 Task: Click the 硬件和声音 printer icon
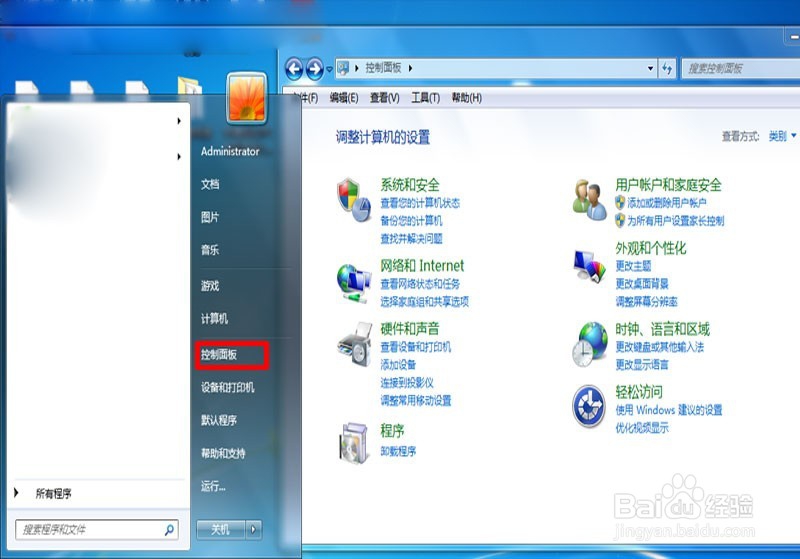pos(355,344)
